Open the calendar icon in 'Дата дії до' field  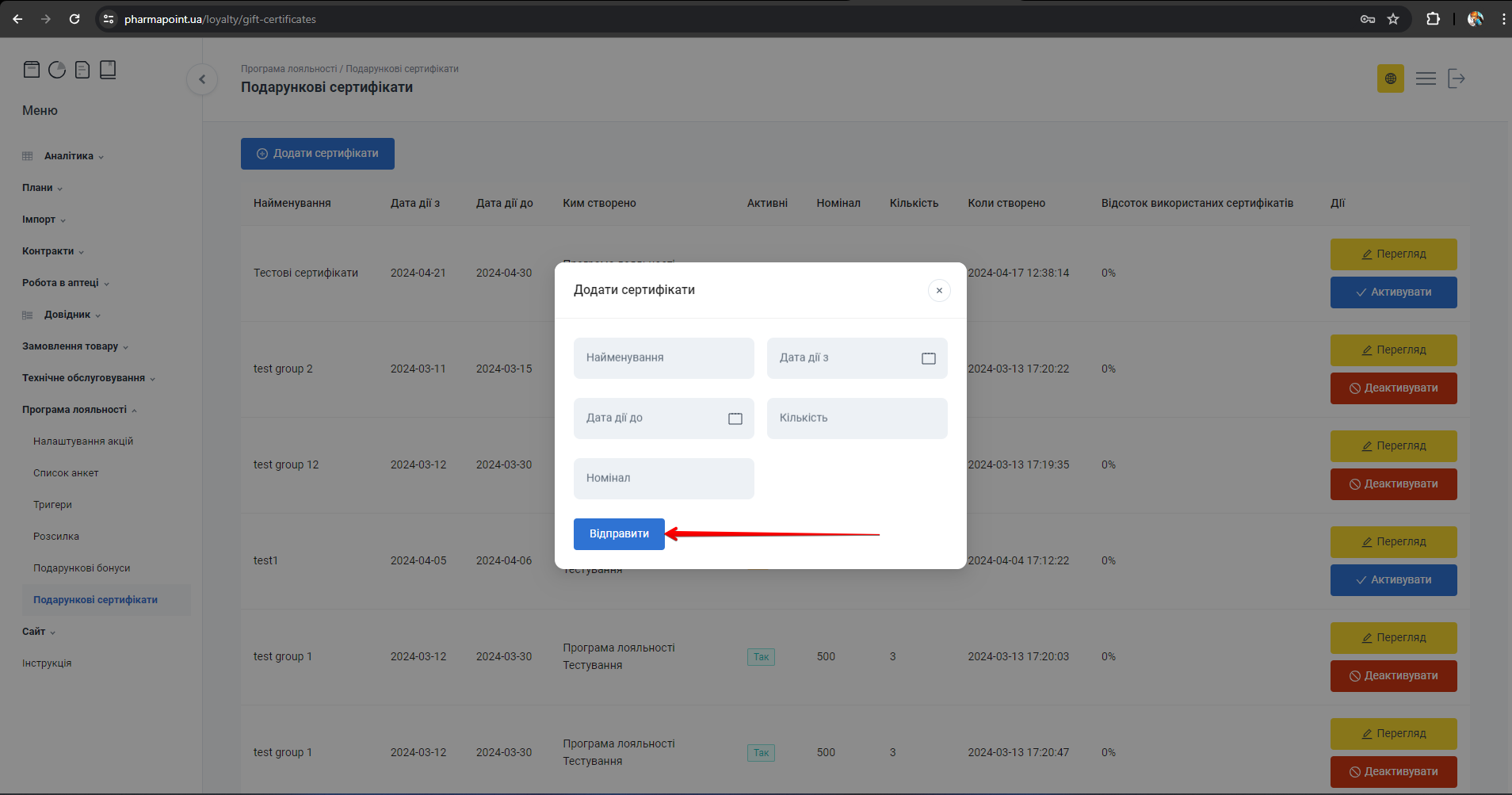[x=735, y=419]
